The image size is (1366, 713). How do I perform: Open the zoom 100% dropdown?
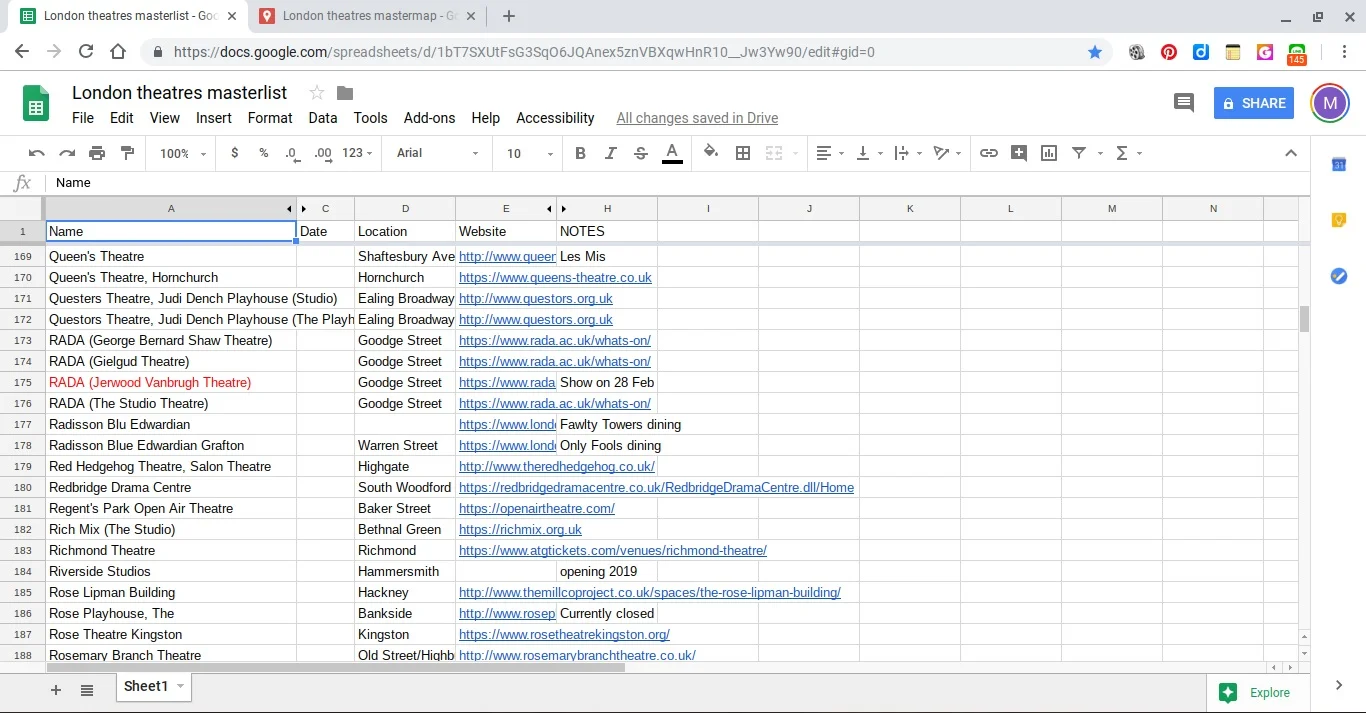click(183, 153)
